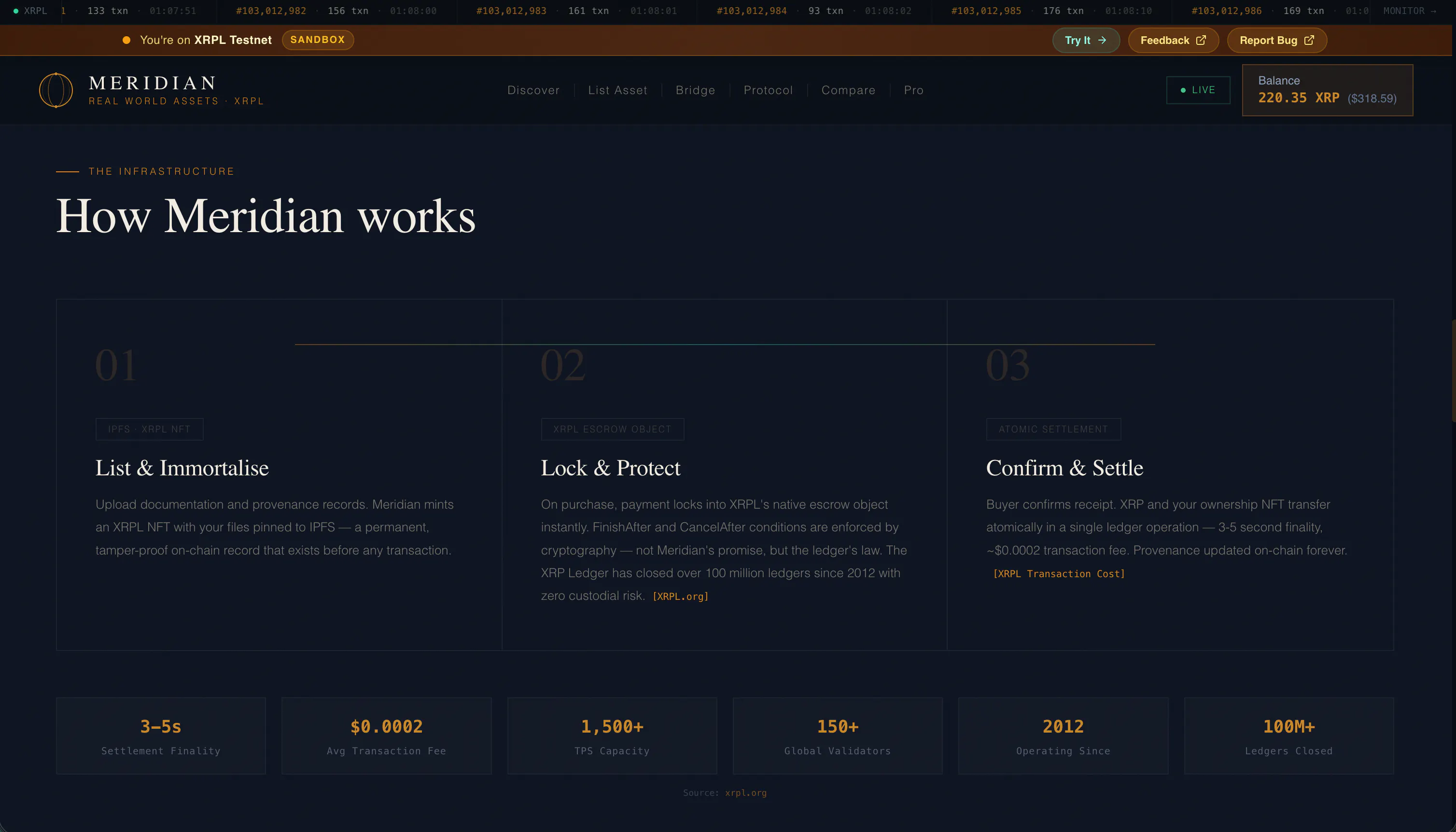Follow the xrpl.org source link

(x=746, y=792)
